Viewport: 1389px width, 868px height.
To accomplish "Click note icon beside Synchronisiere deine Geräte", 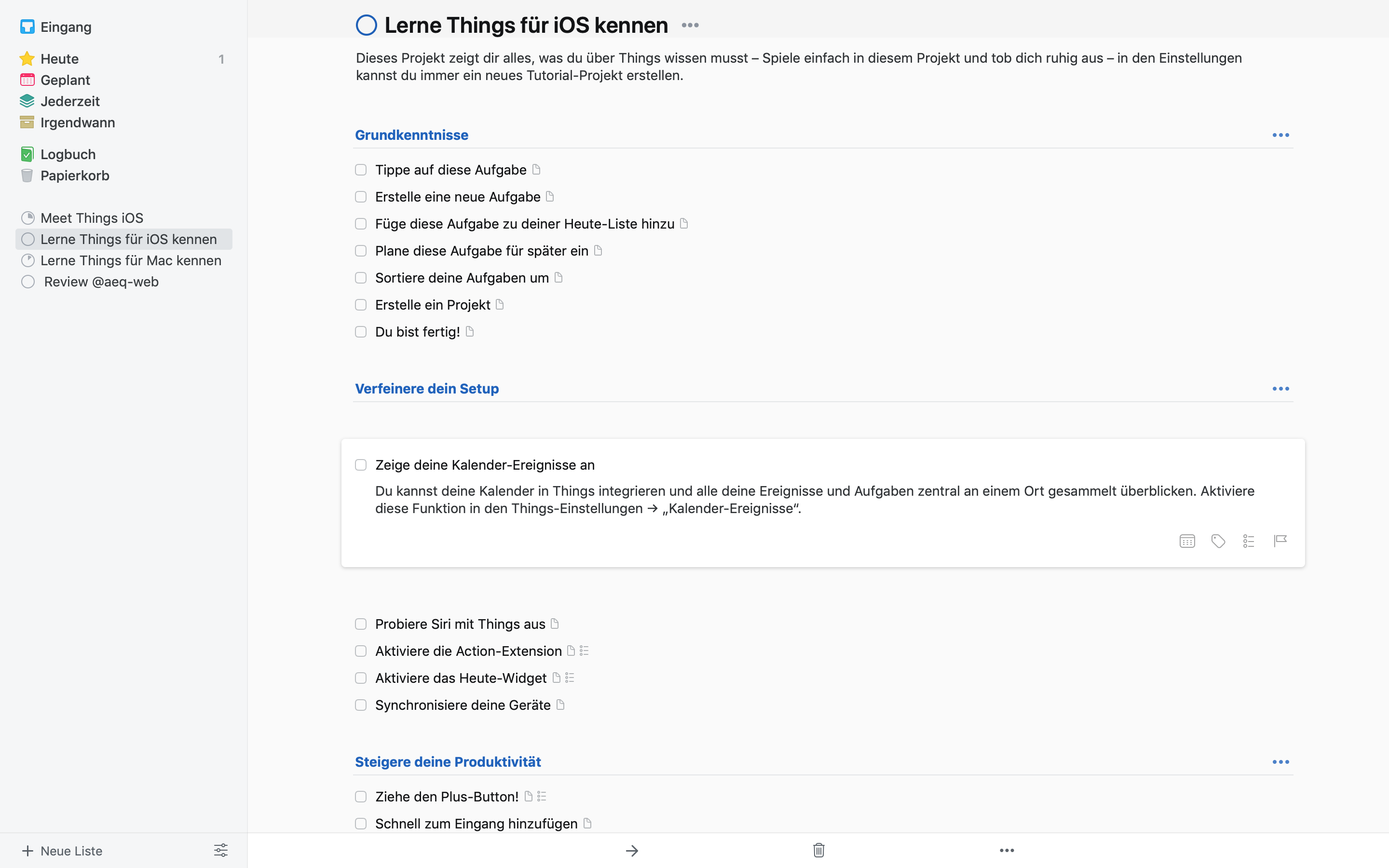I will 560,705.
